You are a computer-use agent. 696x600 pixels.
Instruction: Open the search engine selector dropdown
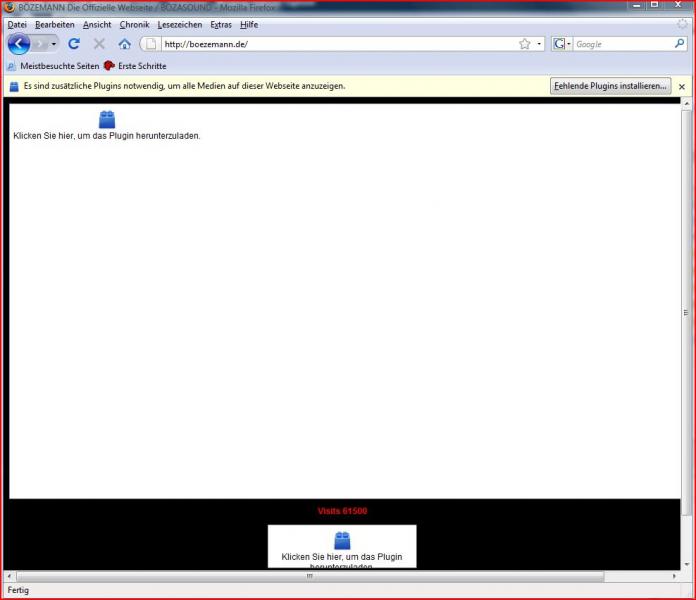(562, 44)
